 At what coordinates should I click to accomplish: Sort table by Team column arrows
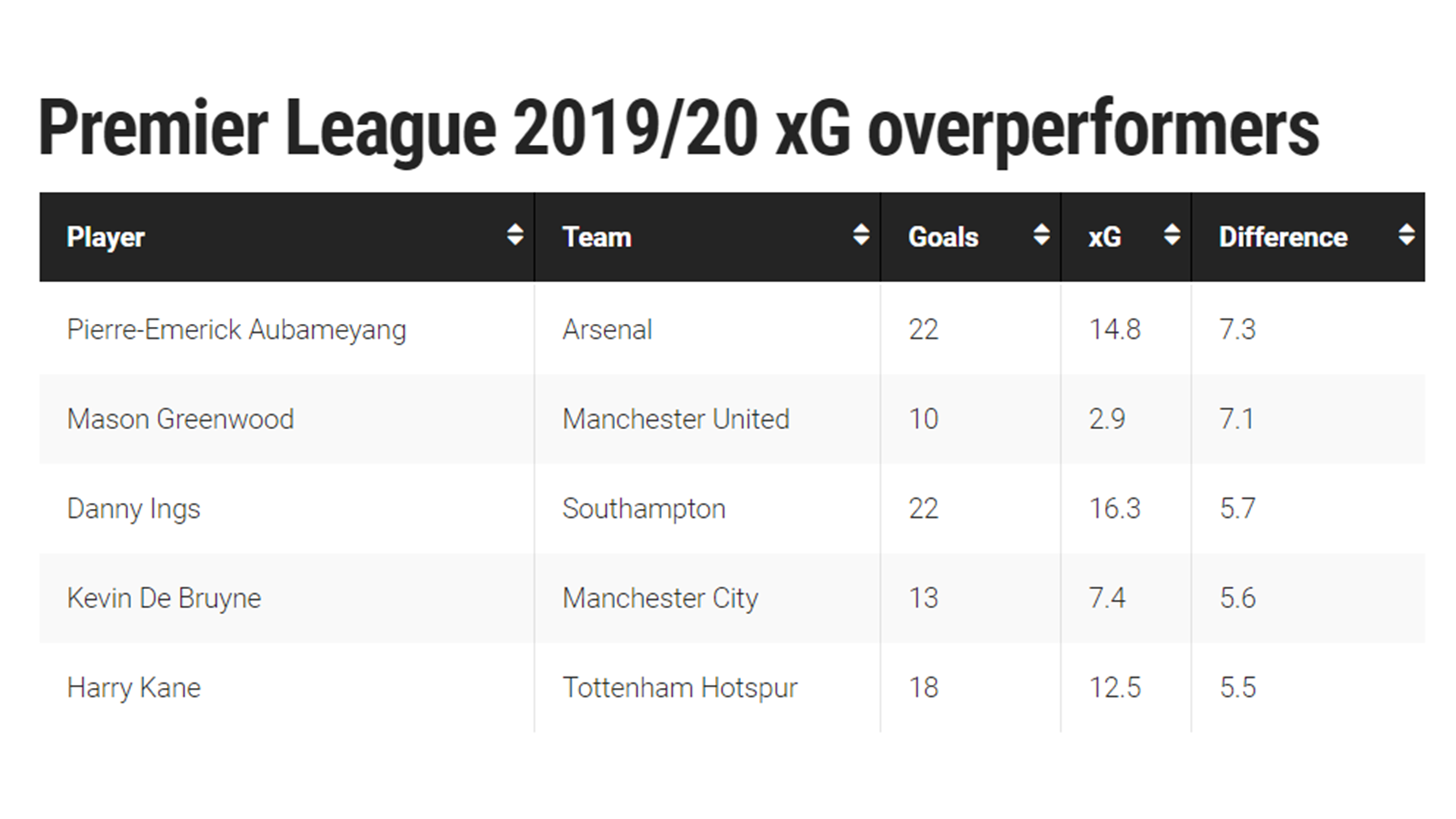click(861, 235)
